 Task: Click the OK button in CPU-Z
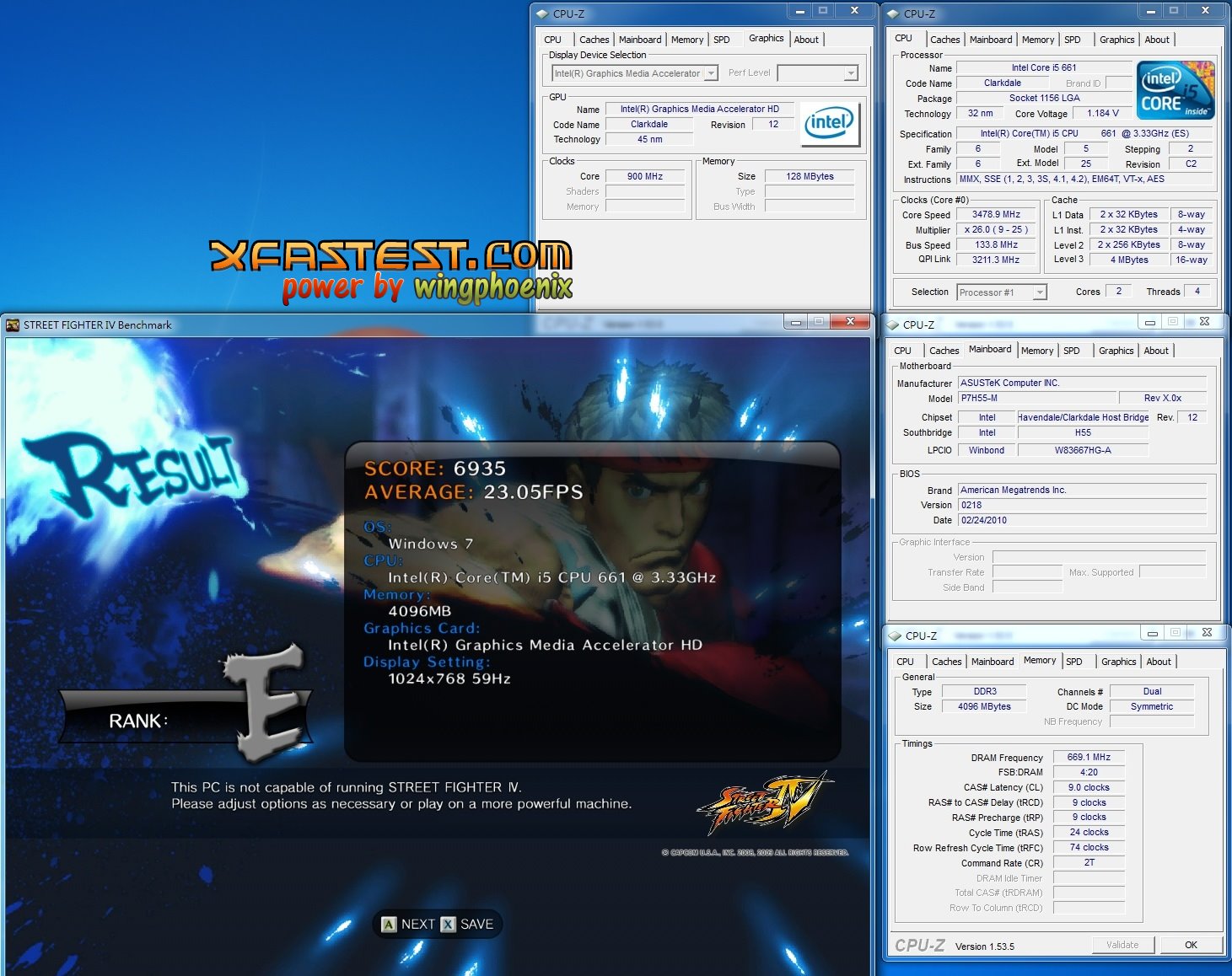tap(1191, 945)
